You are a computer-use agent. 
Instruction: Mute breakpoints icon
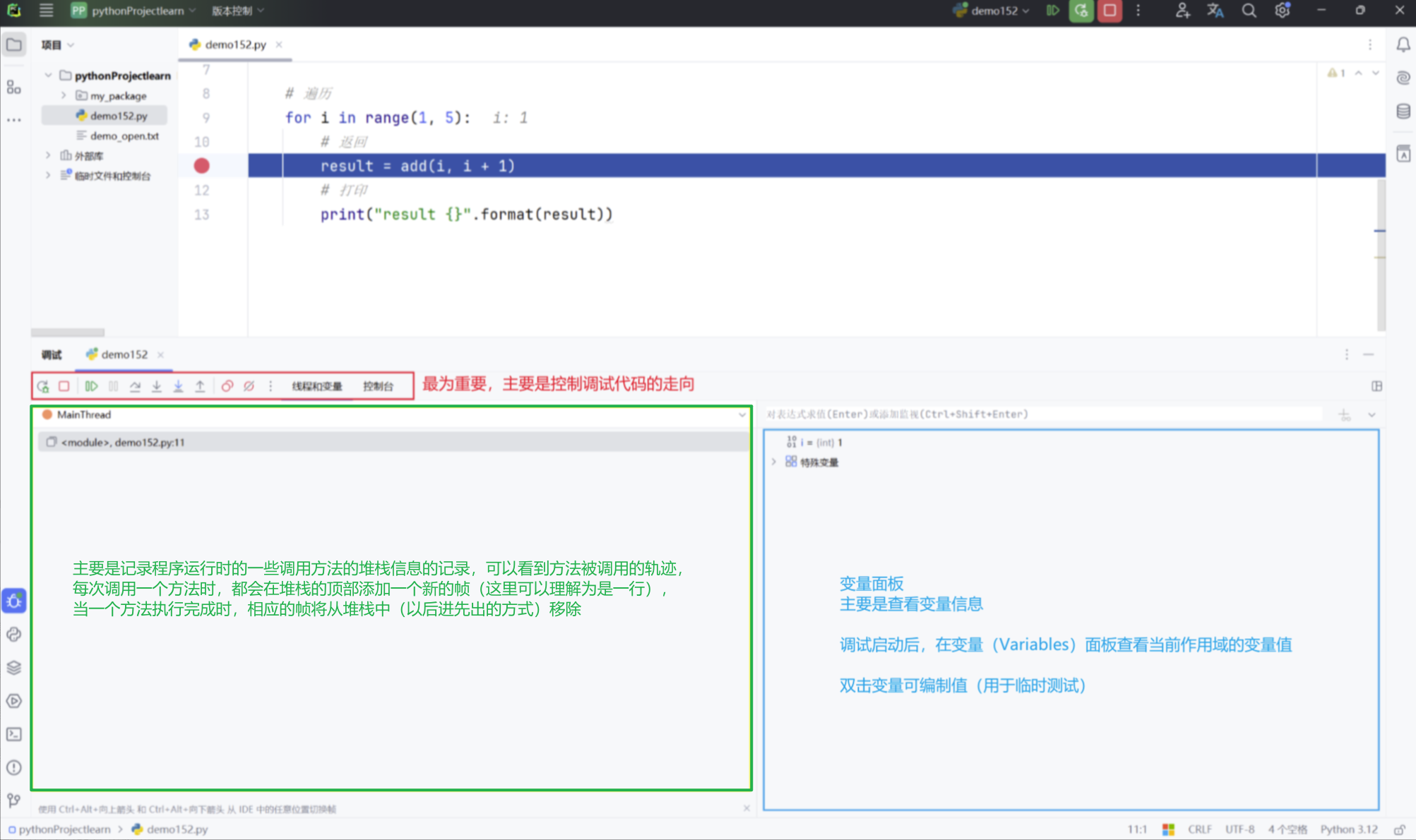pos(249,386)
